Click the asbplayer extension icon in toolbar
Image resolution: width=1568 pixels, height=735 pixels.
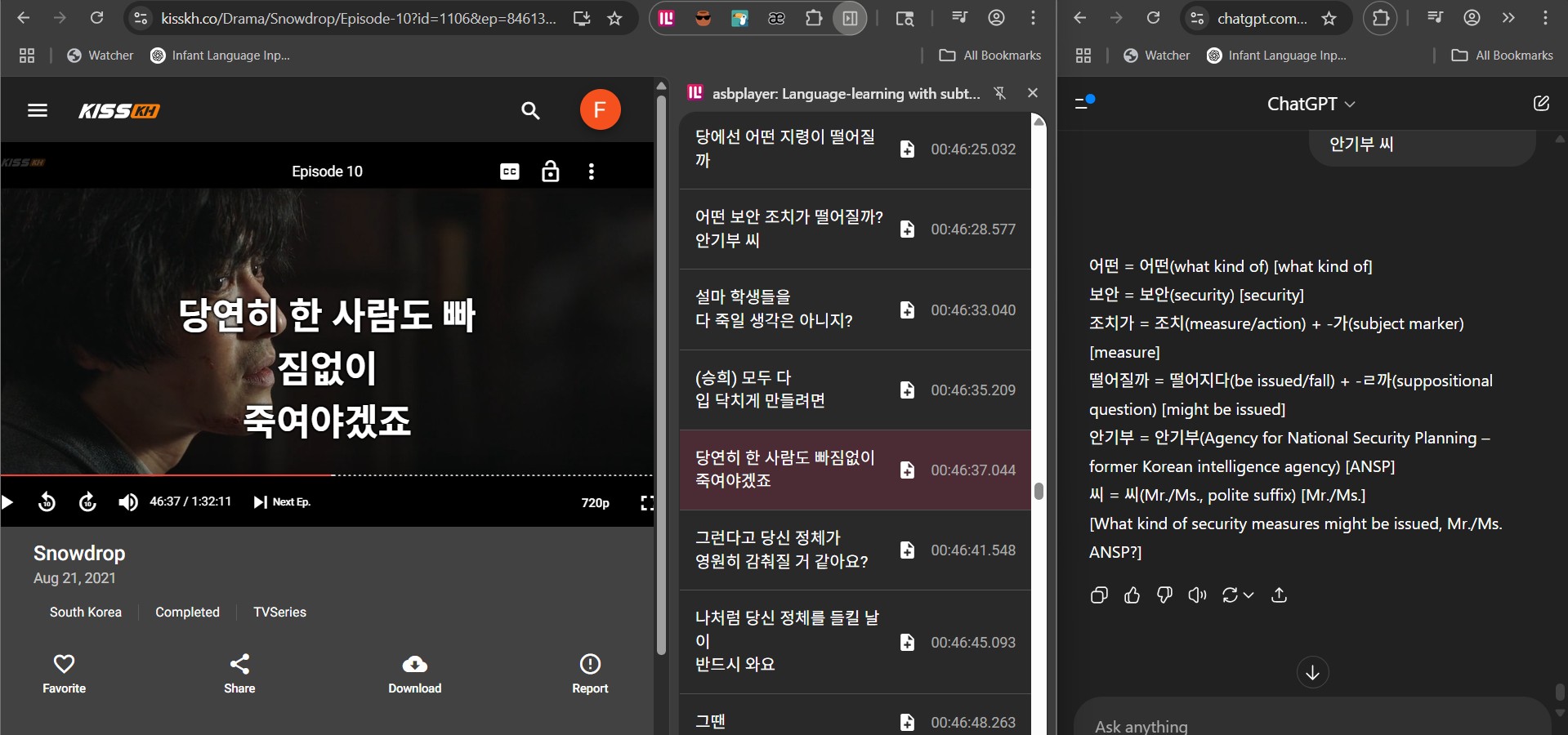667,18
